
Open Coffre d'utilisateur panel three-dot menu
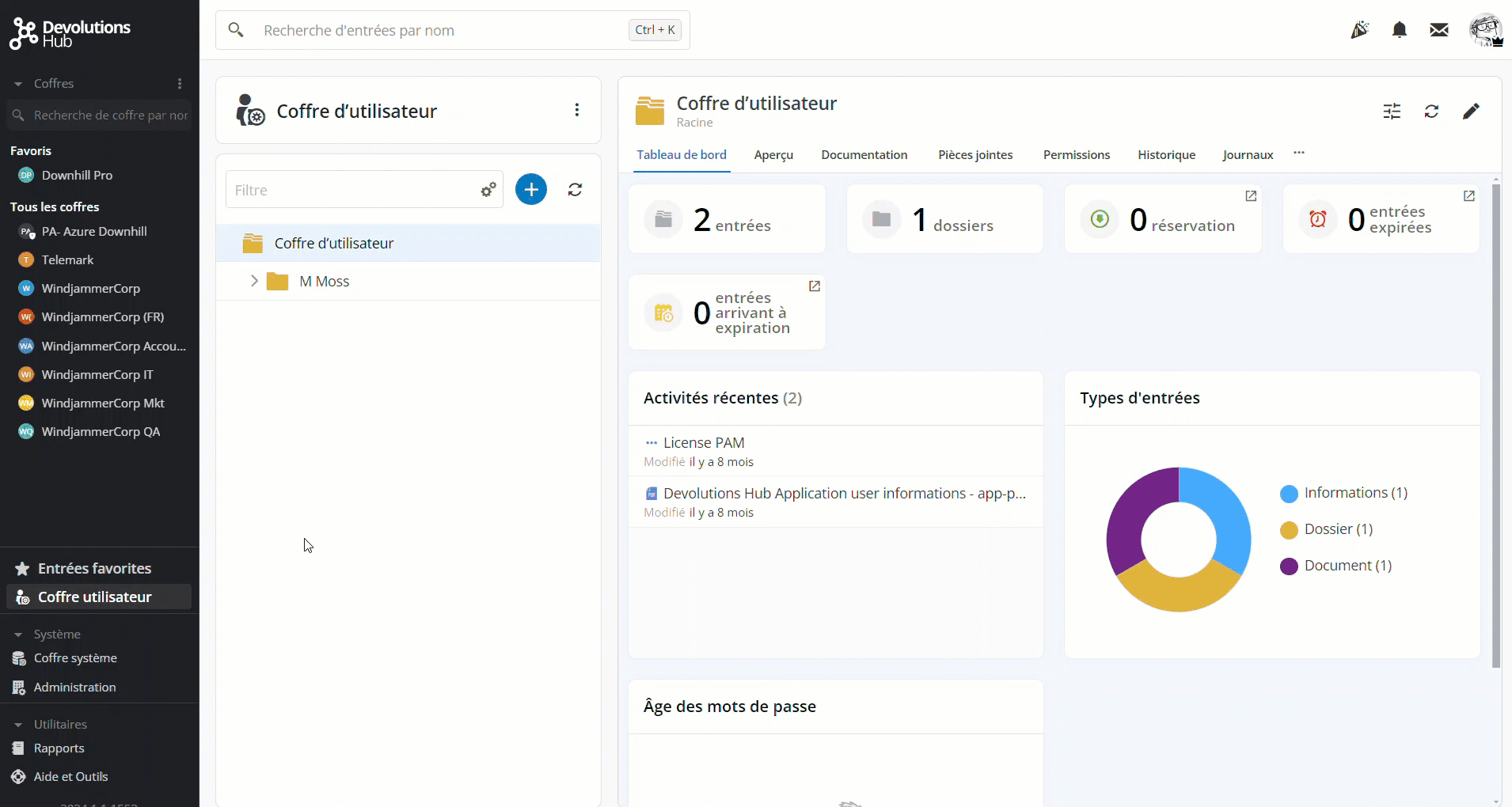pyautogui.click(x=577, y=110)
